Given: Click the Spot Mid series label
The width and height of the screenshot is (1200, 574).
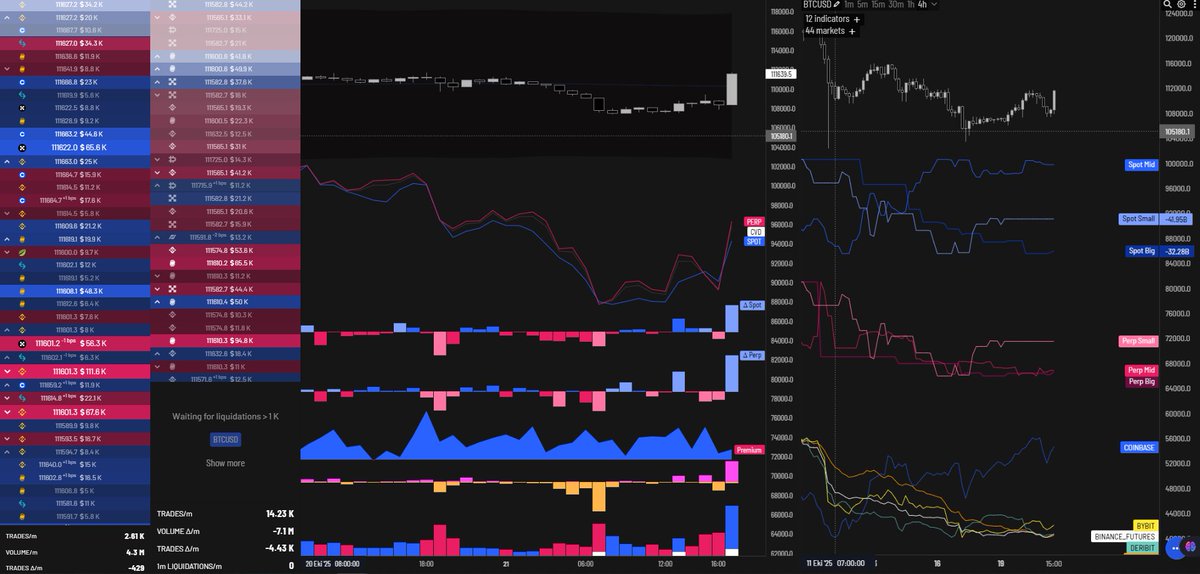Looking at the screenshot, I should [1141, 163].
